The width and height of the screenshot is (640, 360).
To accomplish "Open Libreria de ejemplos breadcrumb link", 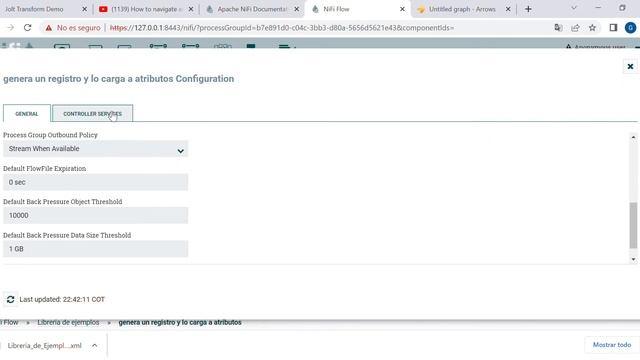I will pos(68,322).
